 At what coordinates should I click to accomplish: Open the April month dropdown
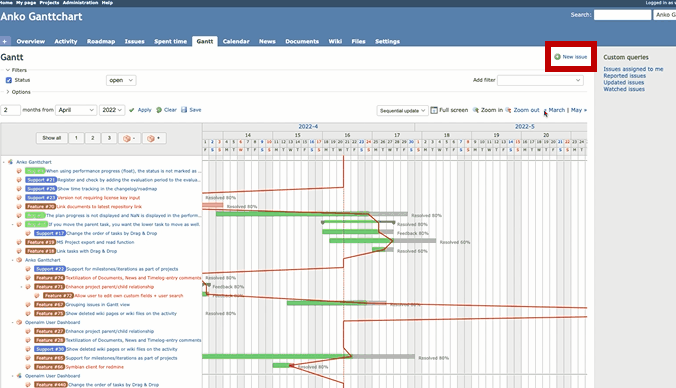76,110
